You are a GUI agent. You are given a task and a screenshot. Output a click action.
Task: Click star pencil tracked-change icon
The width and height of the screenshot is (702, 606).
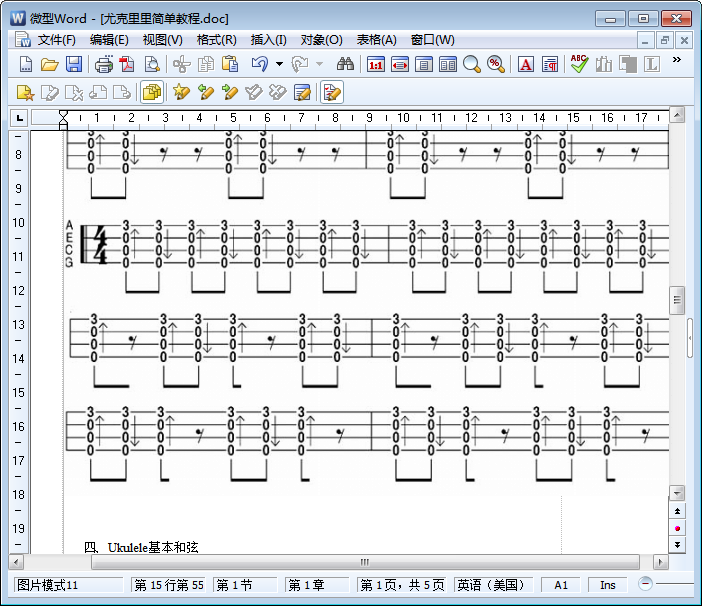tap(181, 92)
